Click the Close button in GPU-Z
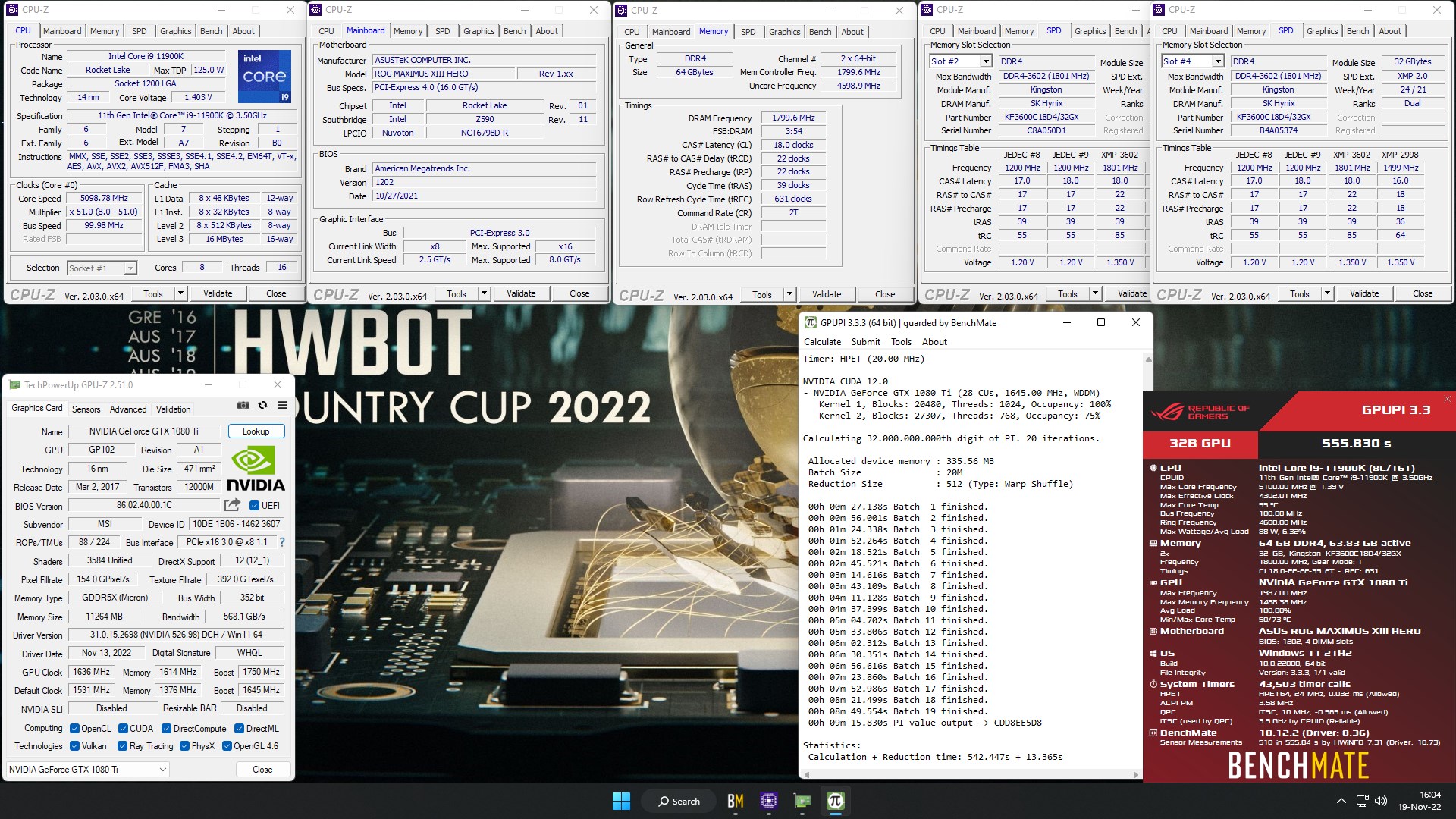 262,769
